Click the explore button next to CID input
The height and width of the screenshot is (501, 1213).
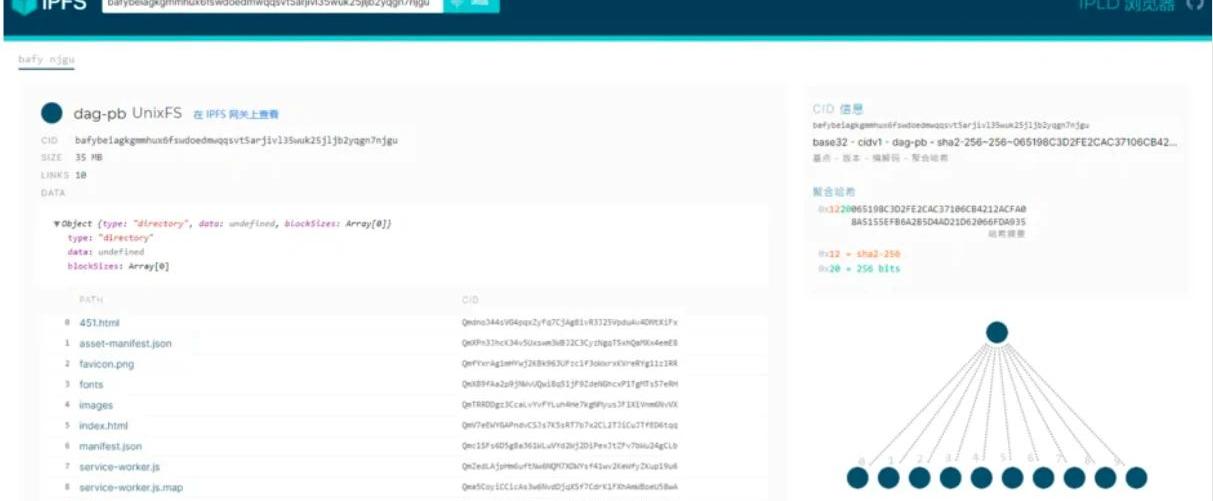pyautogui.click(x=471, y=5)
